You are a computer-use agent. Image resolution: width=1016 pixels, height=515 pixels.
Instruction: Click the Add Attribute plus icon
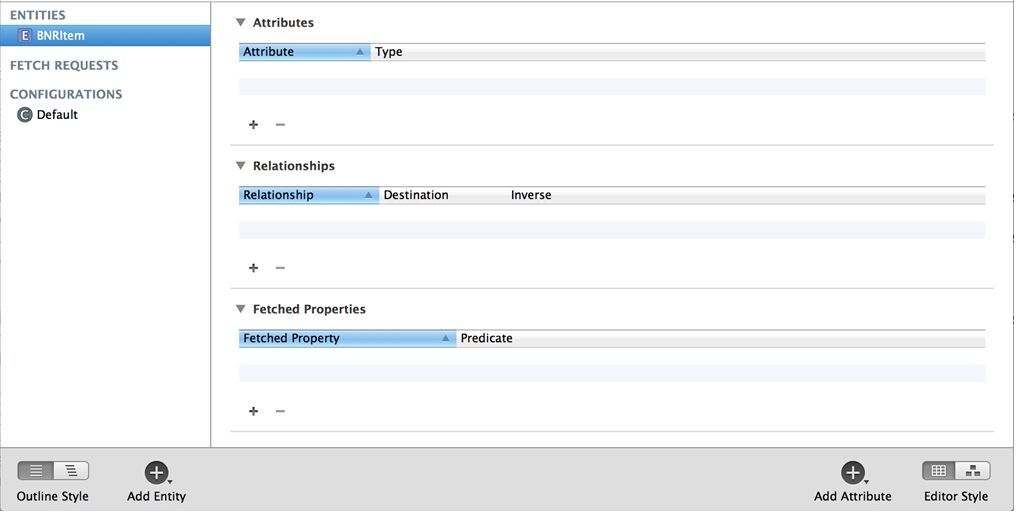click(x=853, y=473)
